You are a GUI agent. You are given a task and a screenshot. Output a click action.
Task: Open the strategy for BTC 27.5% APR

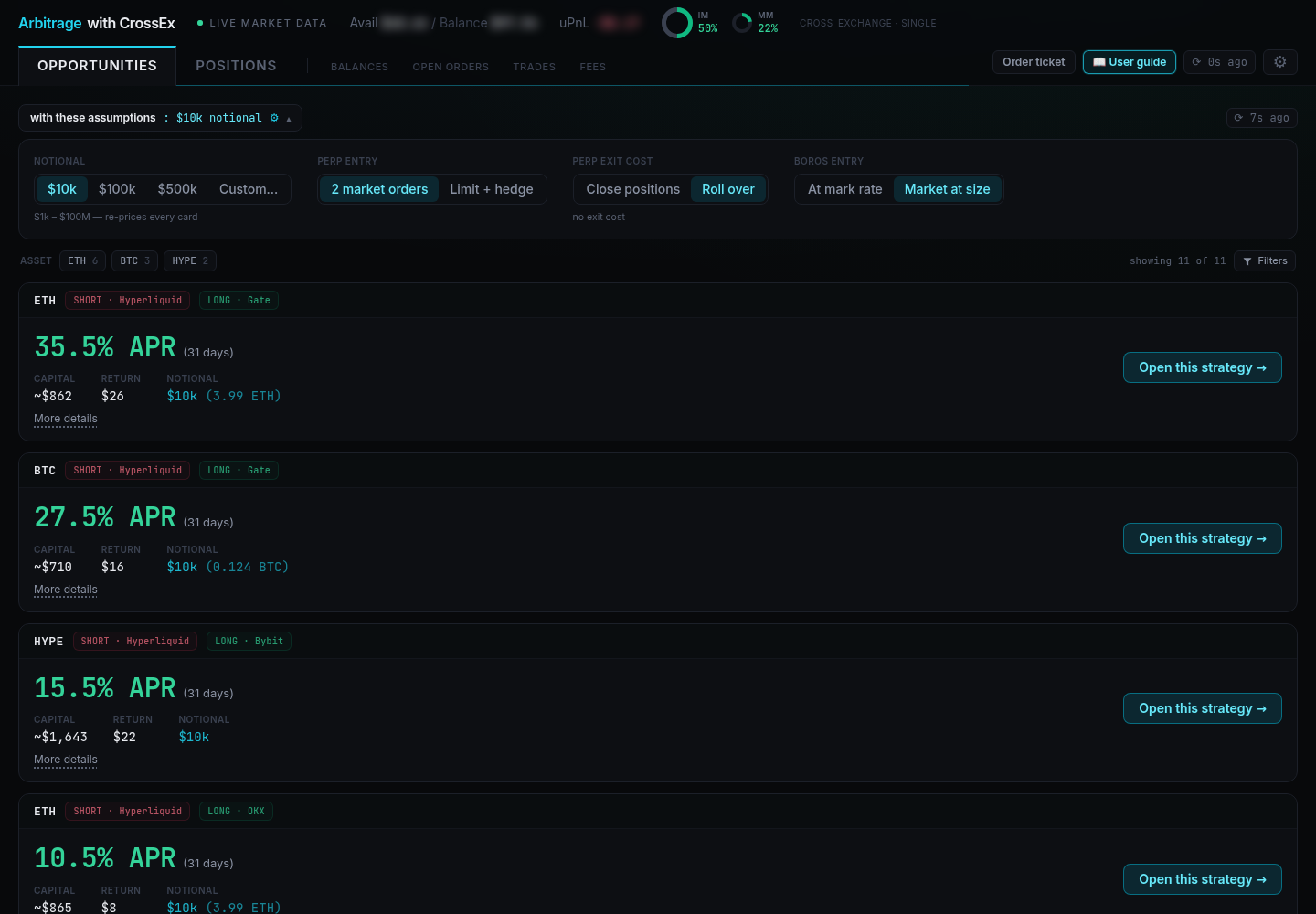pos(1203,538)
